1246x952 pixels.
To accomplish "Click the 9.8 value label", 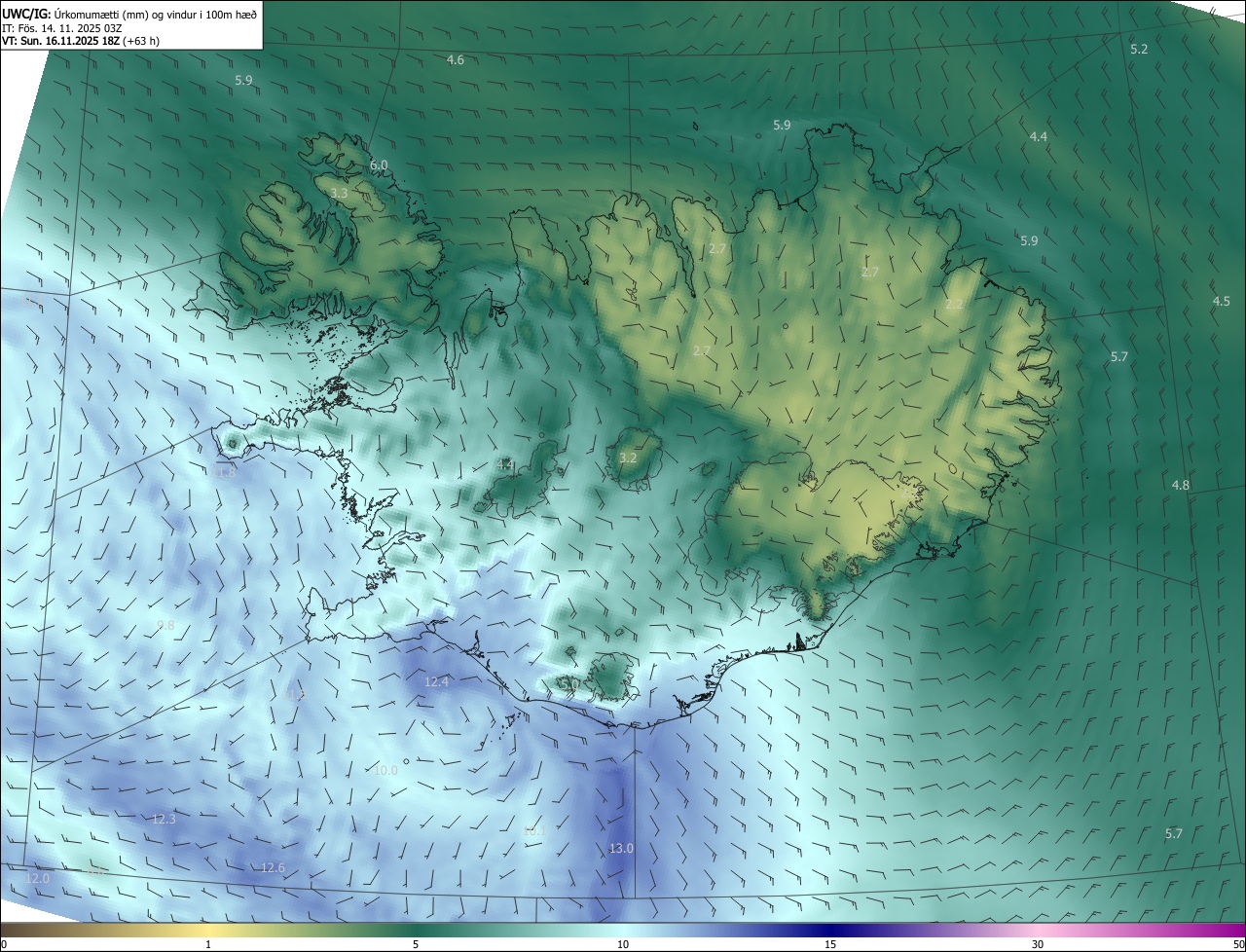I will (165, 625).
